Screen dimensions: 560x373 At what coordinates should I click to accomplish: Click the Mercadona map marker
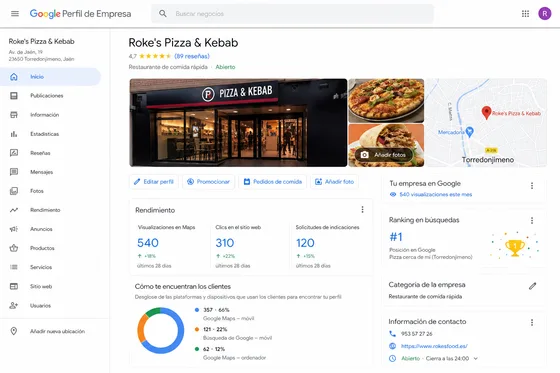[x=470, y=132]
